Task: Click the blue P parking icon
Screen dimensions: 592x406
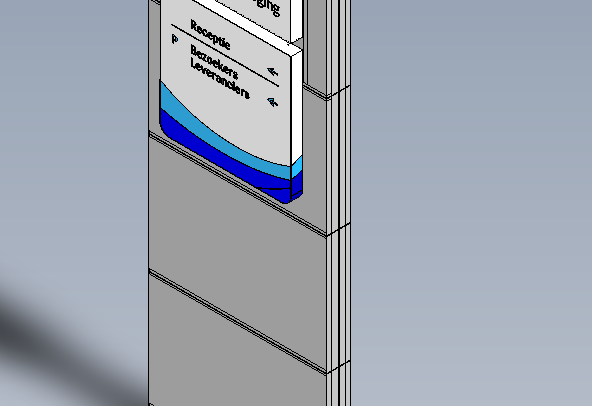Action: point(174,39)
